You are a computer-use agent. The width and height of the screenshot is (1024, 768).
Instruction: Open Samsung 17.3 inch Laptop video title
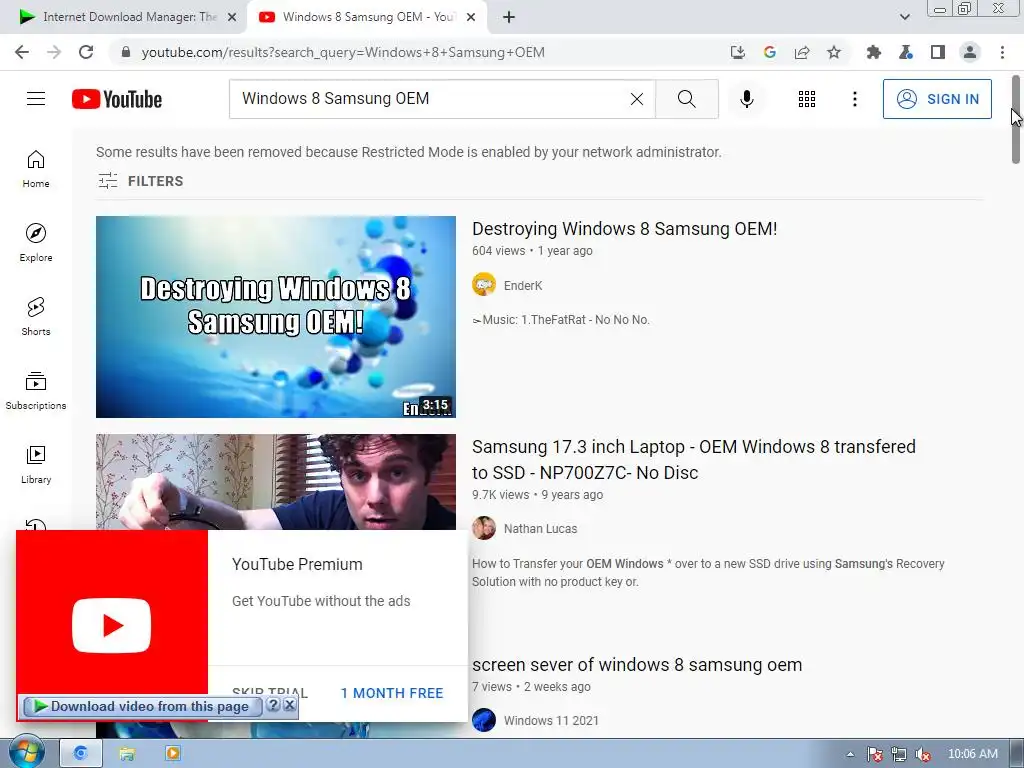[694, 460]
